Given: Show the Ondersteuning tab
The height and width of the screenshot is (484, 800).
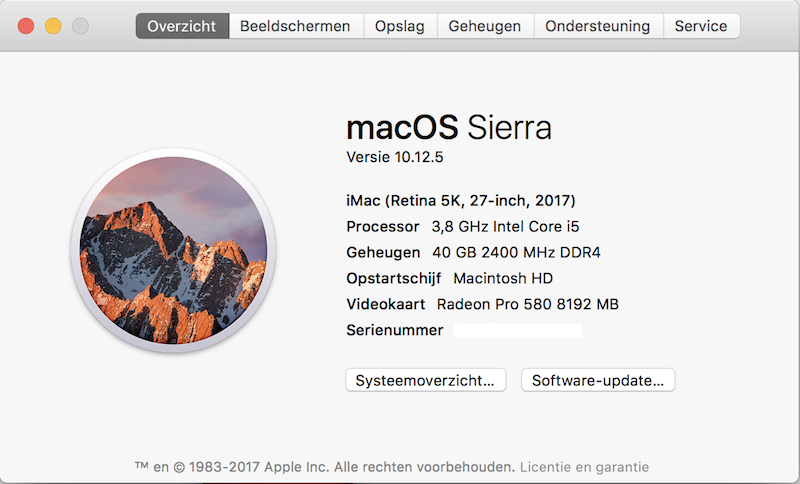Looking at the screenshot, I should 598,26.
